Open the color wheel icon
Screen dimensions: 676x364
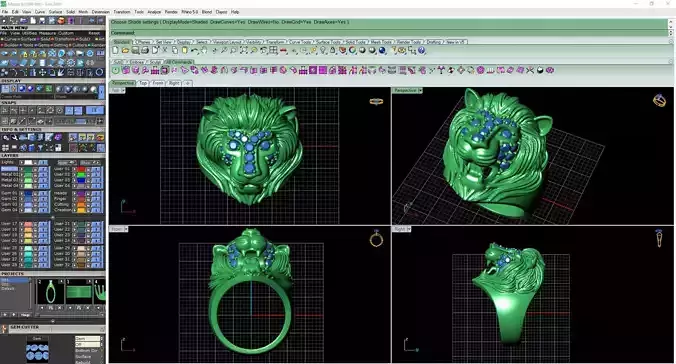click(352, 50)
